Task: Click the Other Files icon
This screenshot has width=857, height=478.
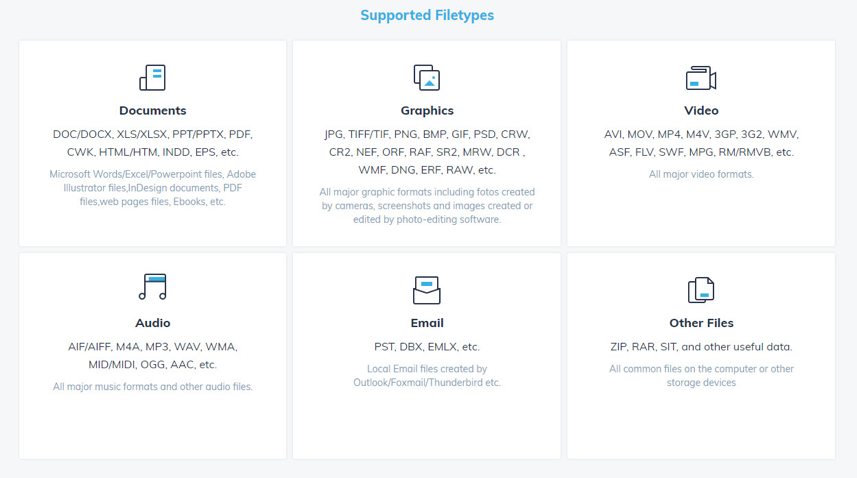Action: [701, 290]
